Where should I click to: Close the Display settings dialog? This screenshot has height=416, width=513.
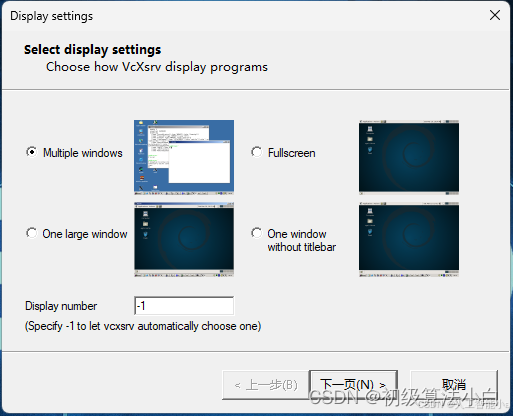495,15
